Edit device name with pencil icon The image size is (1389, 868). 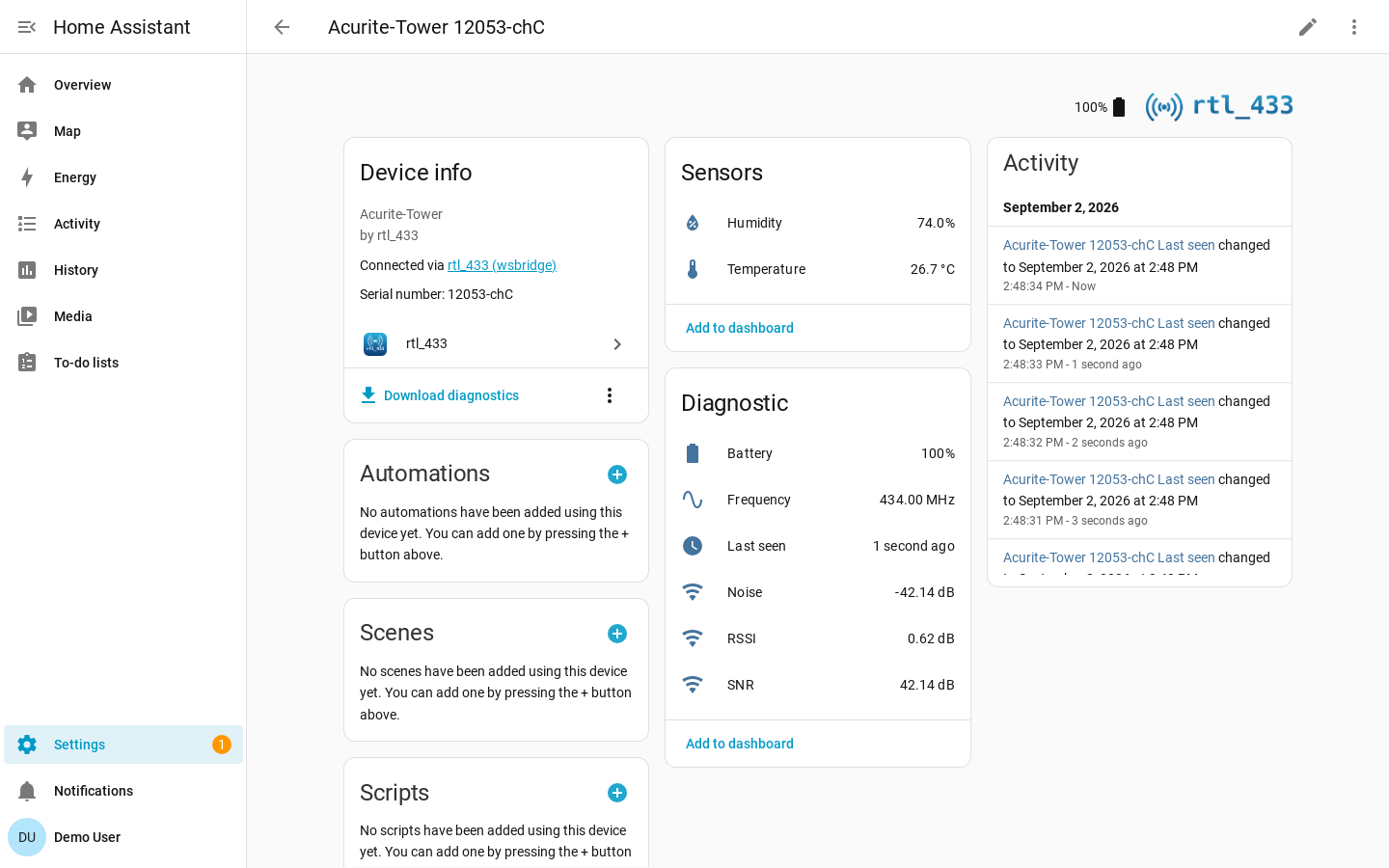click(x=1308, y=27)
